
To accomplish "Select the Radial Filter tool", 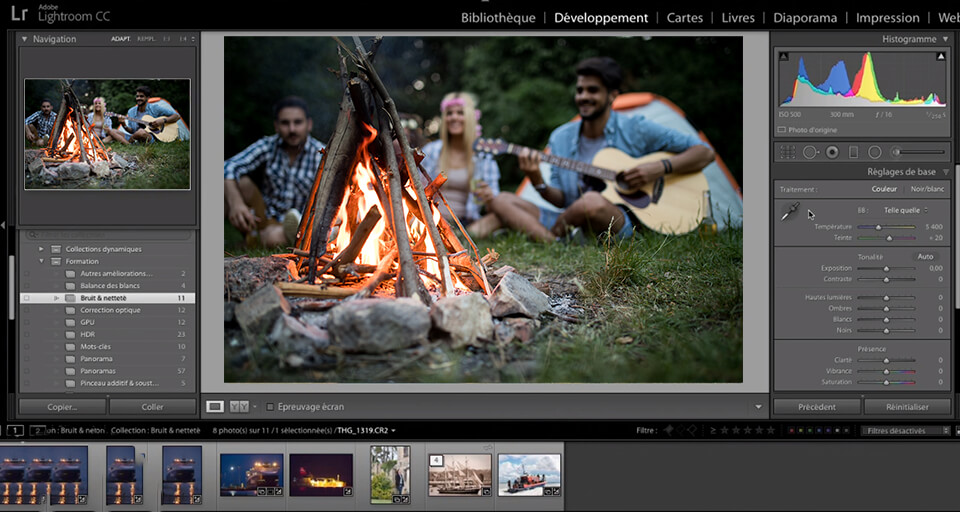I will pos(875,152).
